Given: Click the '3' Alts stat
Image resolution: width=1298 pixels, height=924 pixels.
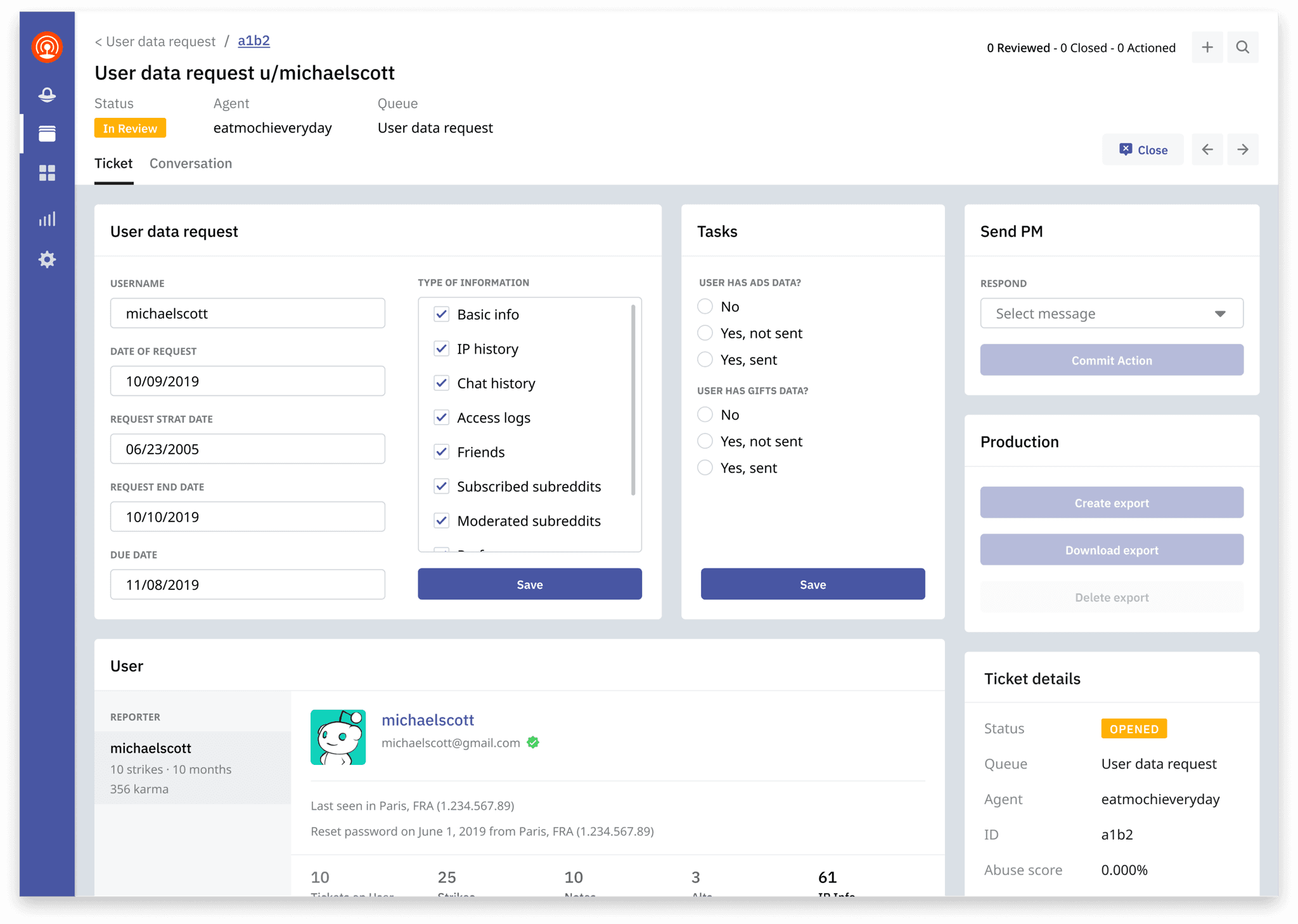Looking at the screenshot, I should tap(696, 877).
